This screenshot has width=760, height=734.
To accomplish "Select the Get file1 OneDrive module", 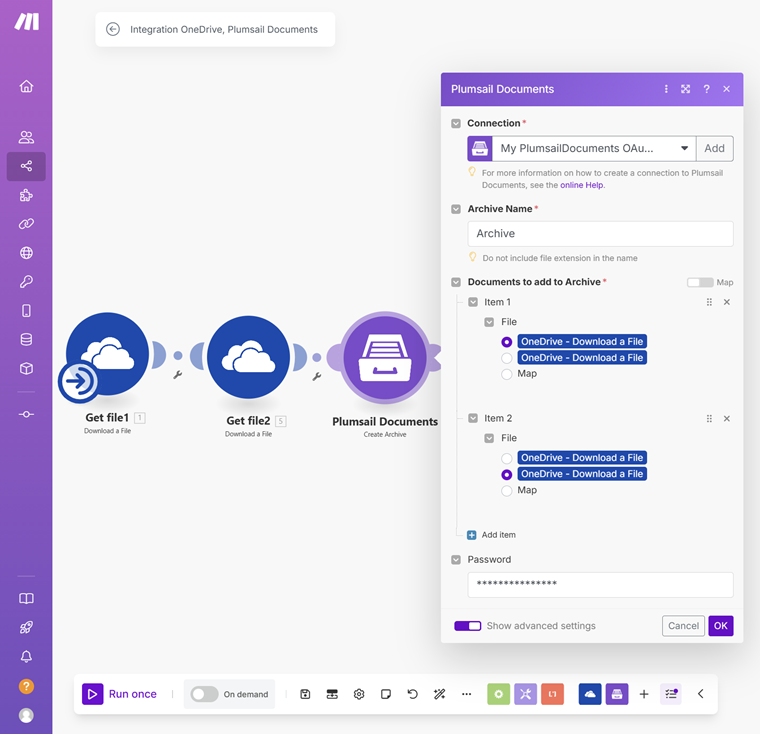I will point(108,354).
